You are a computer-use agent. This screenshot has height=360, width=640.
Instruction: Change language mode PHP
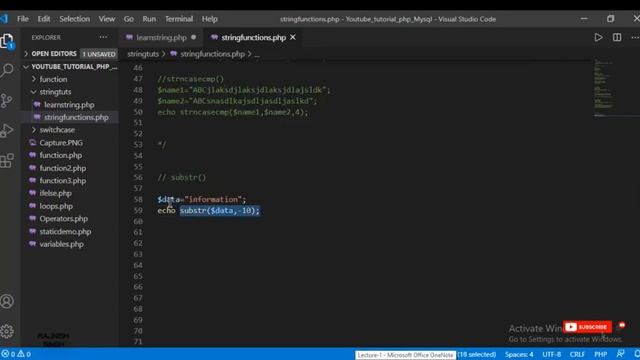(x=600, y=354)
